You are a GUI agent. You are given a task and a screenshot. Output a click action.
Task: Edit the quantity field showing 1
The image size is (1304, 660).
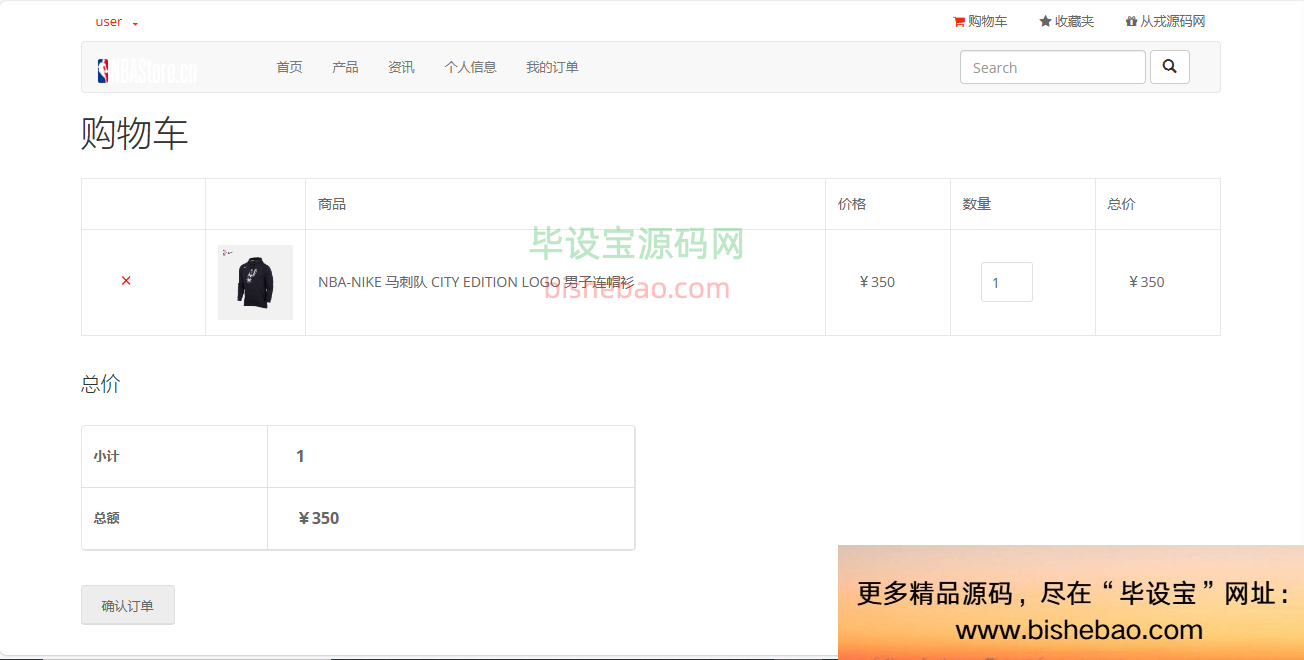pyautogui.click(x=1007, y=282)
